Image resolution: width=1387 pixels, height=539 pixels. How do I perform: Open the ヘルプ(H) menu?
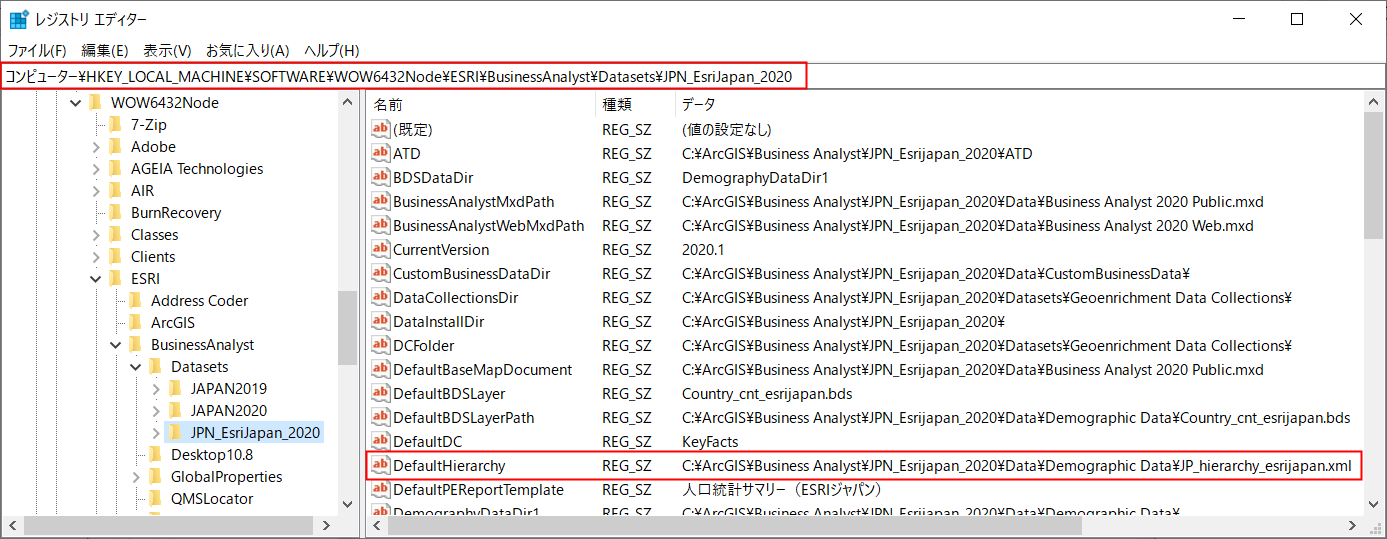coord(331,50)
